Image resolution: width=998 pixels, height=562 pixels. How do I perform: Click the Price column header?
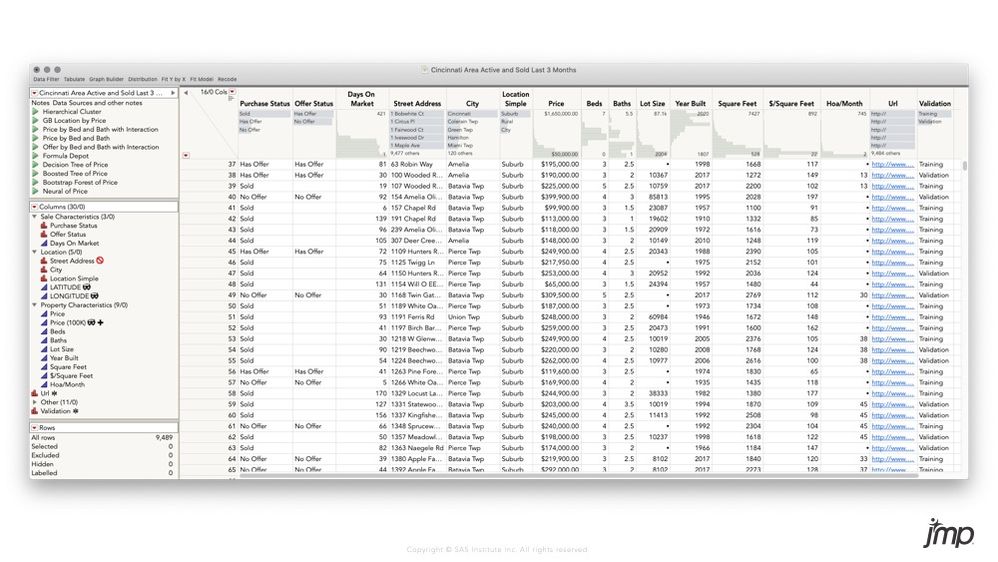tap(556, 103)
